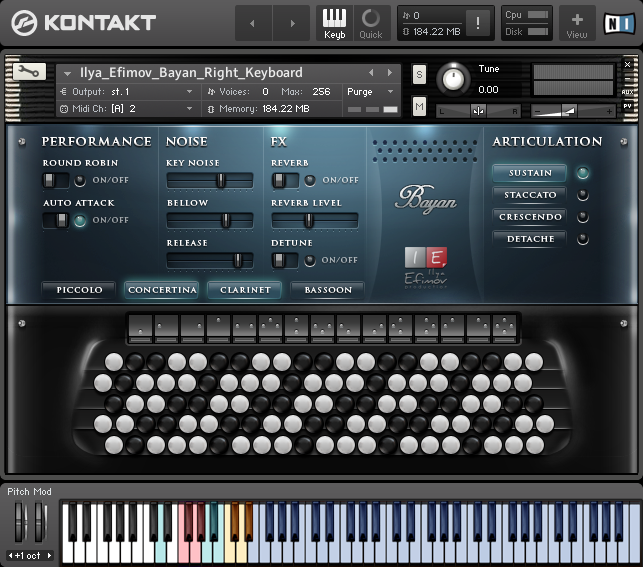The width and height of the screenshot is (643, 567).
Task: Select the Crescendo articulation
Action: tap(530, 216)
